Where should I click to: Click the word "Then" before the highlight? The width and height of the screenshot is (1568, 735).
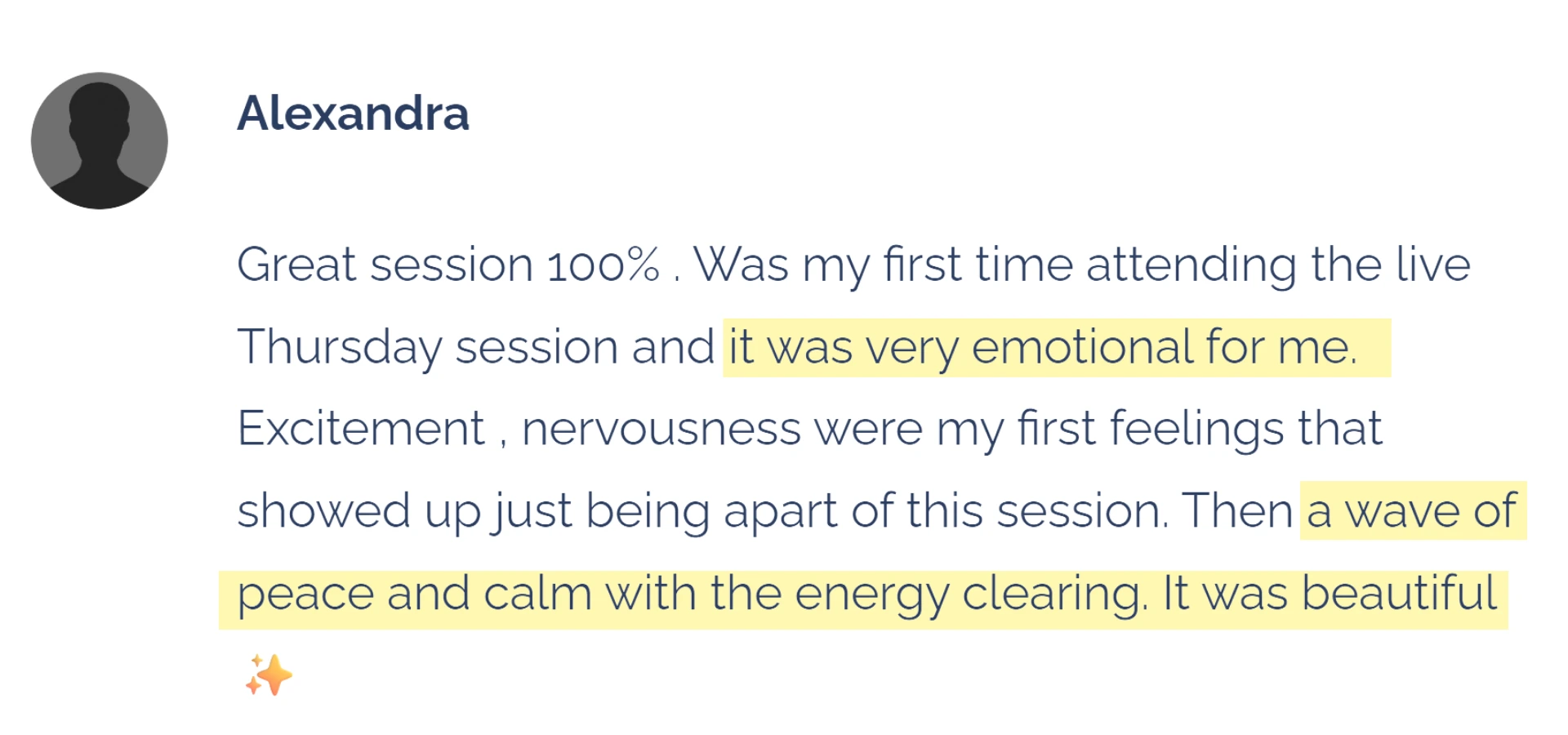[x=1236, y=511]
